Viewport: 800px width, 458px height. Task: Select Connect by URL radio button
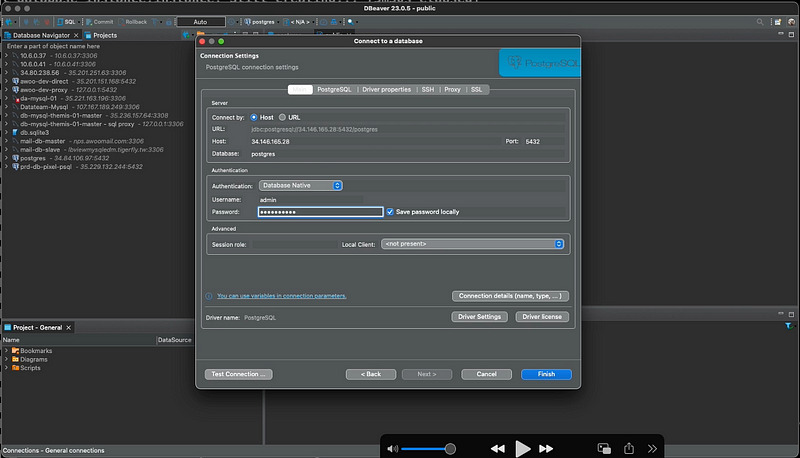[282, 117]
